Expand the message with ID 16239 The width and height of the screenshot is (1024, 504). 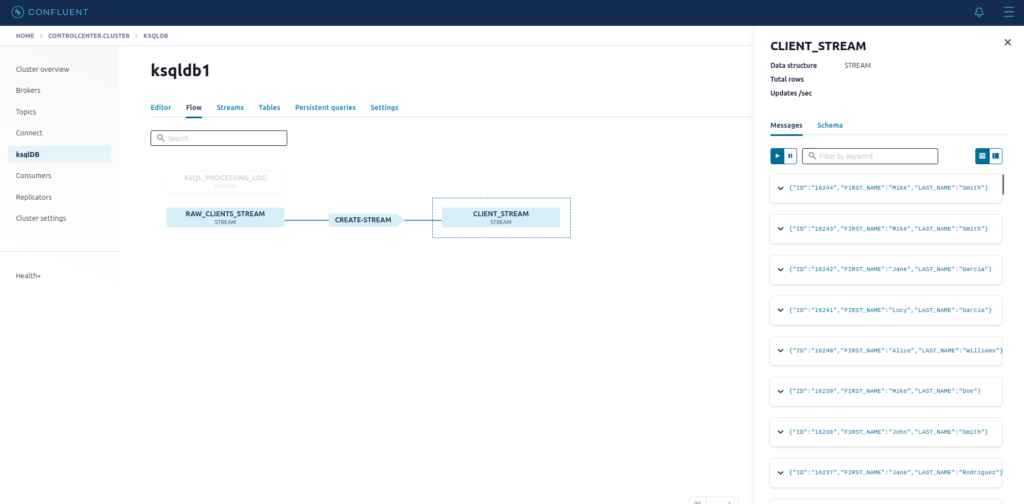pyautogui.click(x=780, y=391)
